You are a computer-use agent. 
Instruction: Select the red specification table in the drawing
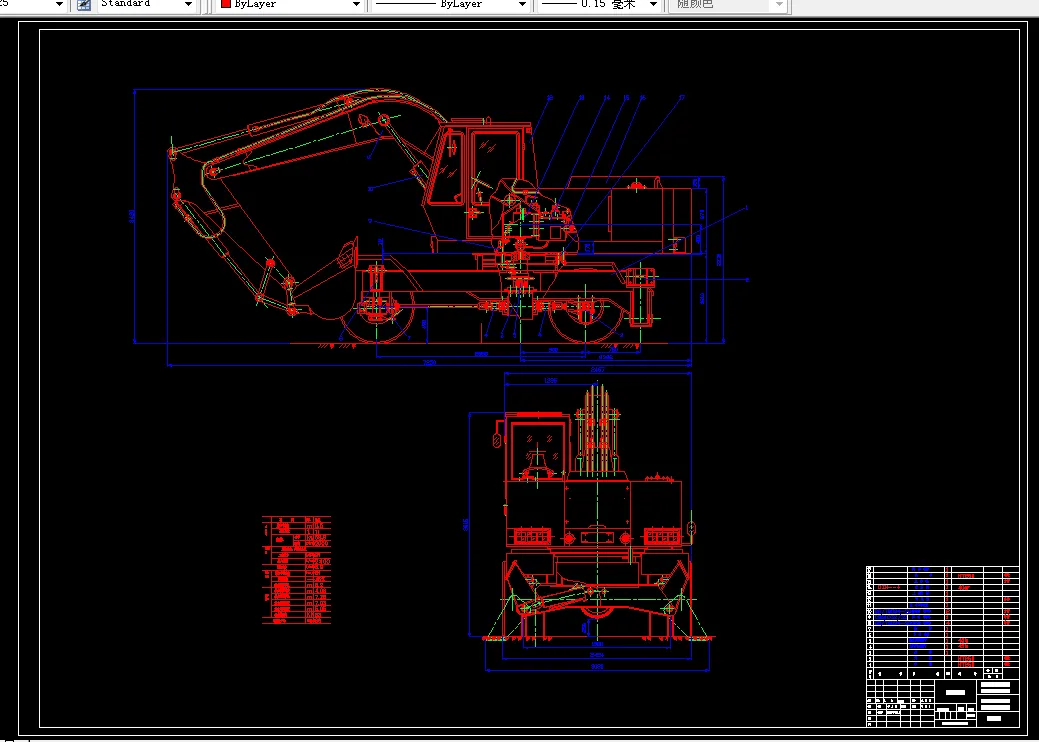297,570
